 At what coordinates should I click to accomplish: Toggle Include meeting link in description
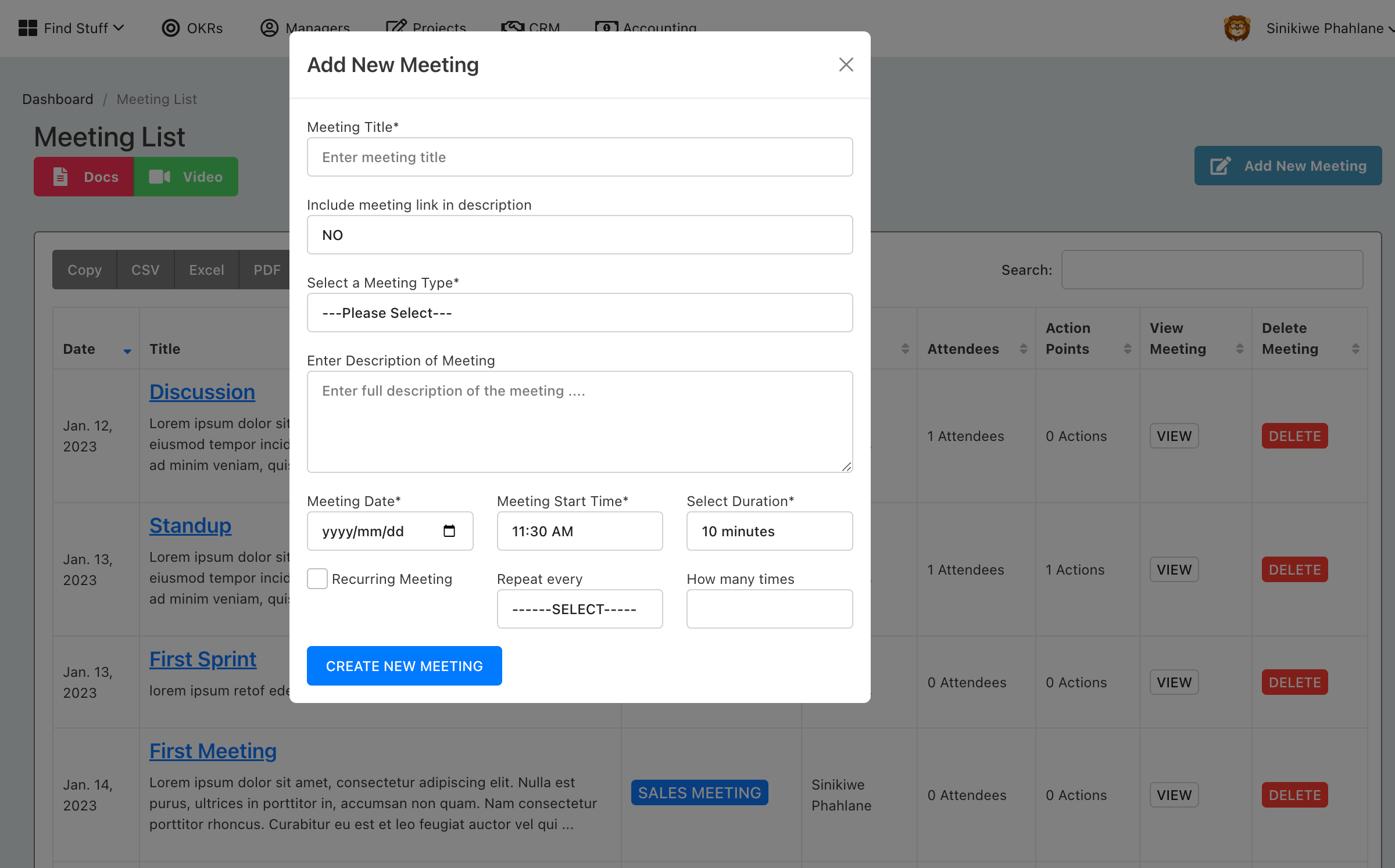(x=580, y=234)
